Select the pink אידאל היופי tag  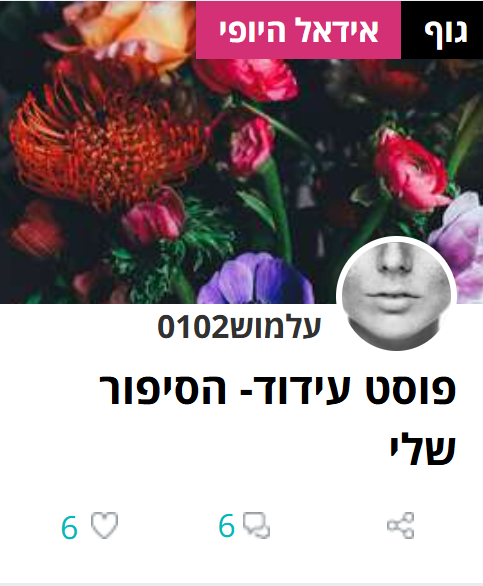[x=298, y=30]
